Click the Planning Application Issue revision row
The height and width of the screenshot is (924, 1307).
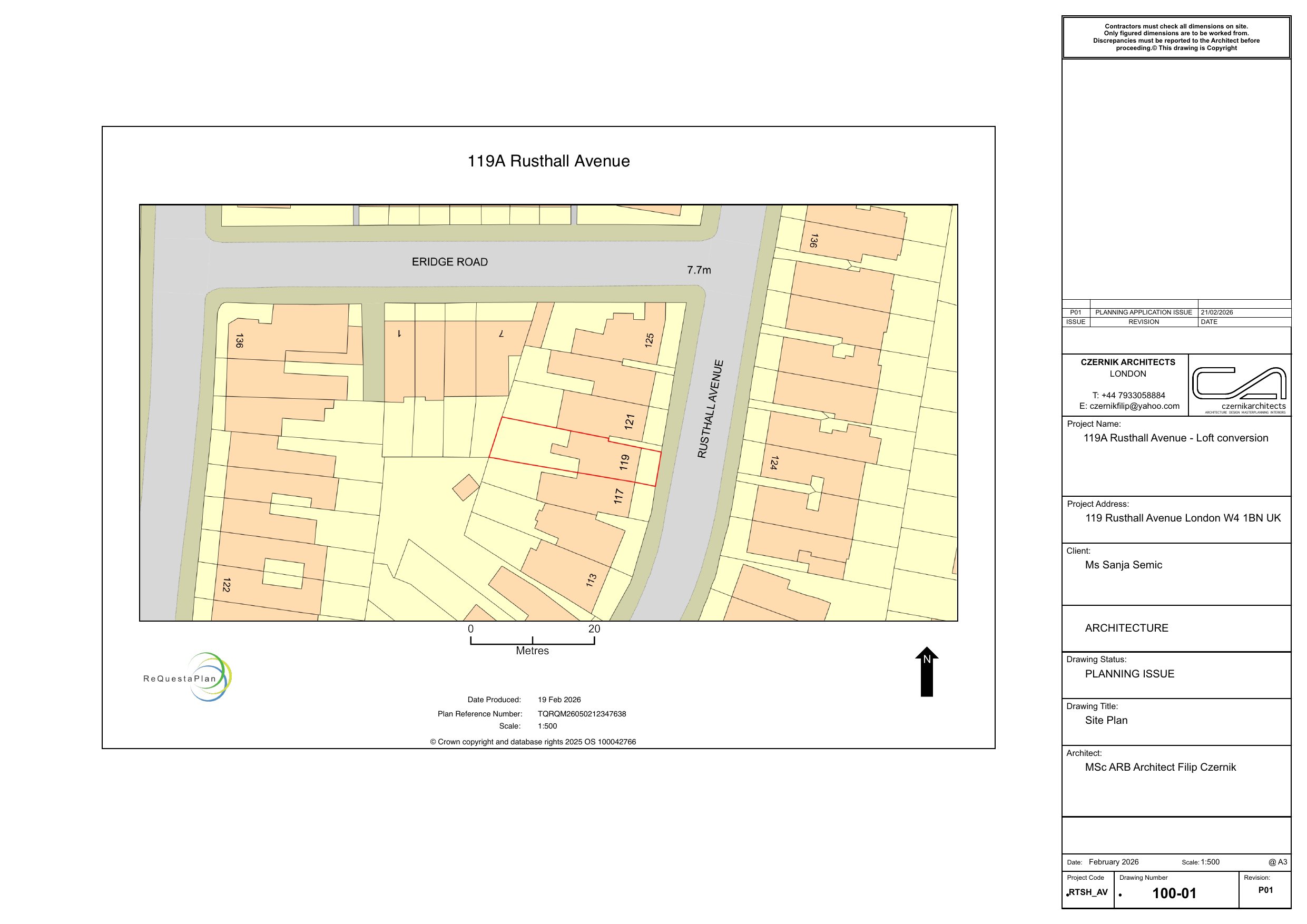[x=1143, y=312]
